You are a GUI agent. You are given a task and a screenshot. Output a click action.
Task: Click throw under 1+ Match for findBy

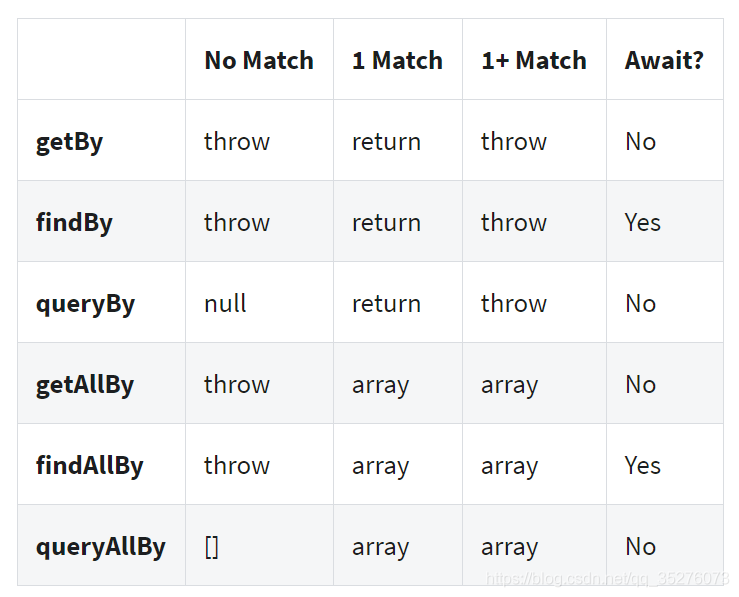click(513, 222)
